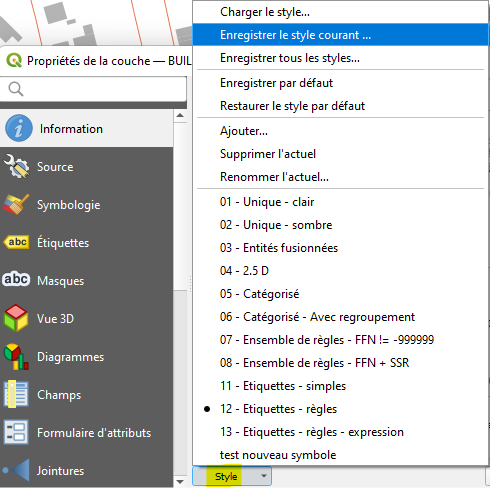Select style test nouveau symbole
This screenshot has width=490, height=488.
(340, 455)
